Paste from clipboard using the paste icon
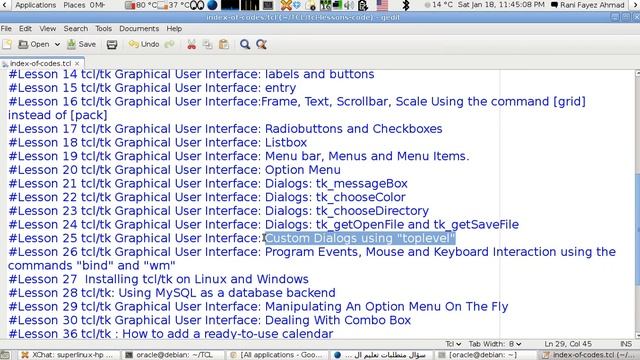The width and height of the screenshot is (640, 360). [224, 44]
